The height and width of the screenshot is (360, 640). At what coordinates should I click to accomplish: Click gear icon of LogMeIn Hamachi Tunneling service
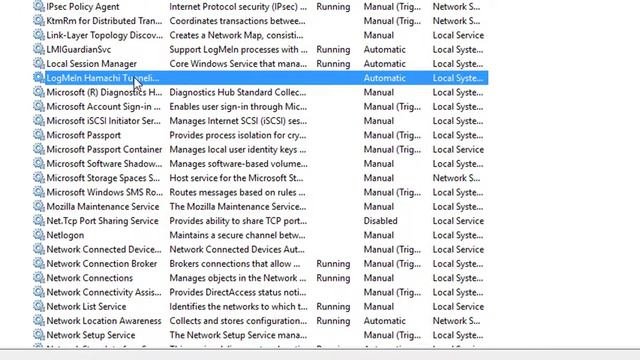pos(39,78)
